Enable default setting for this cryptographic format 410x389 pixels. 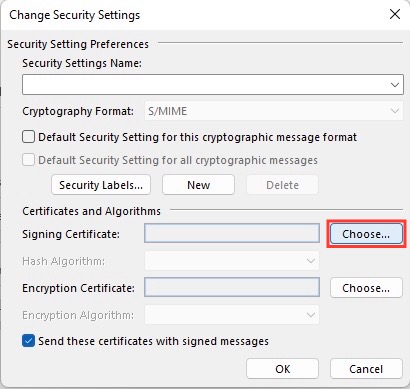[x=28, y=137]
